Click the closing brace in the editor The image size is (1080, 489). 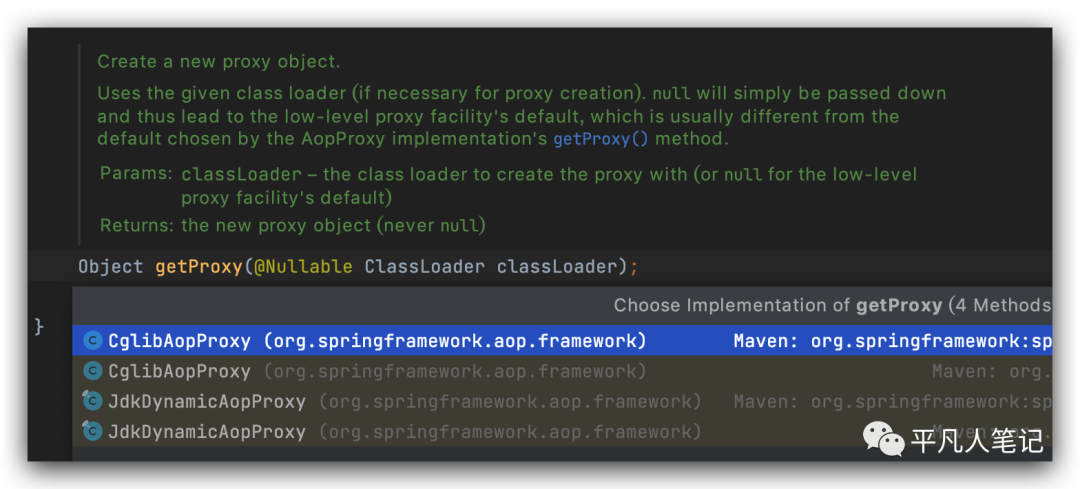click(39, 326)
